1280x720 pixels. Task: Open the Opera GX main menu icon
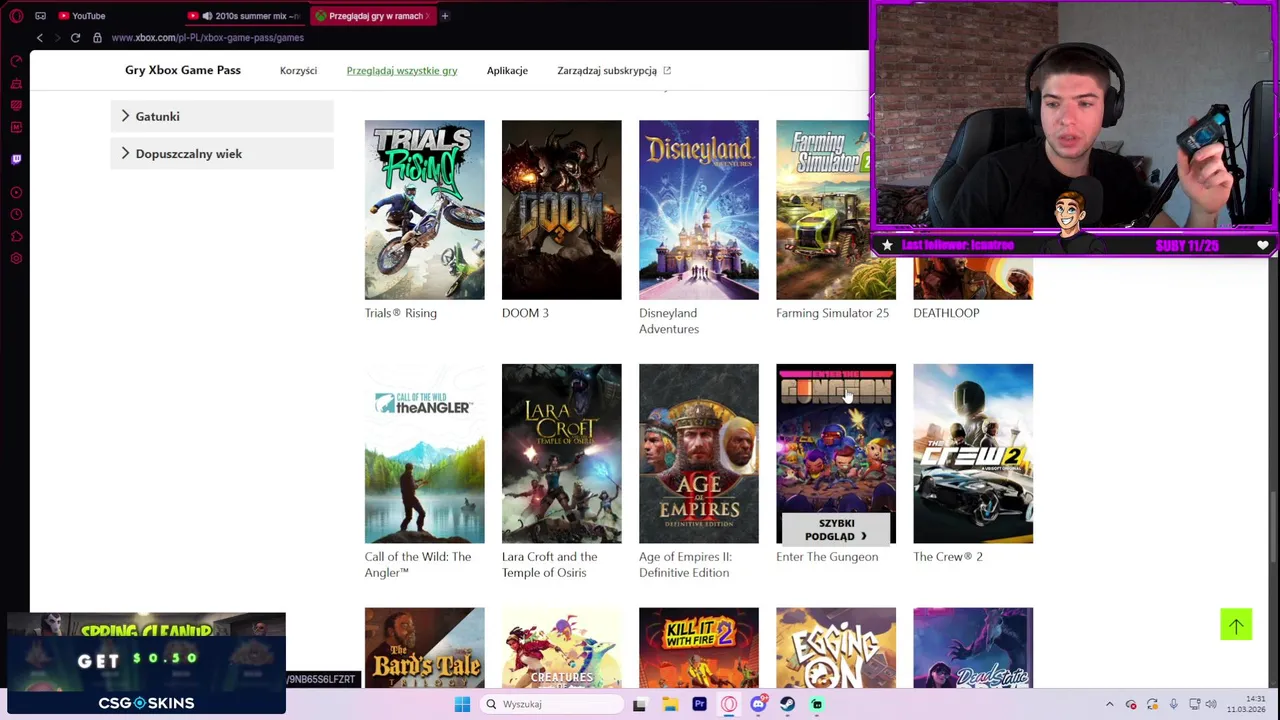(x=16, y=16)
